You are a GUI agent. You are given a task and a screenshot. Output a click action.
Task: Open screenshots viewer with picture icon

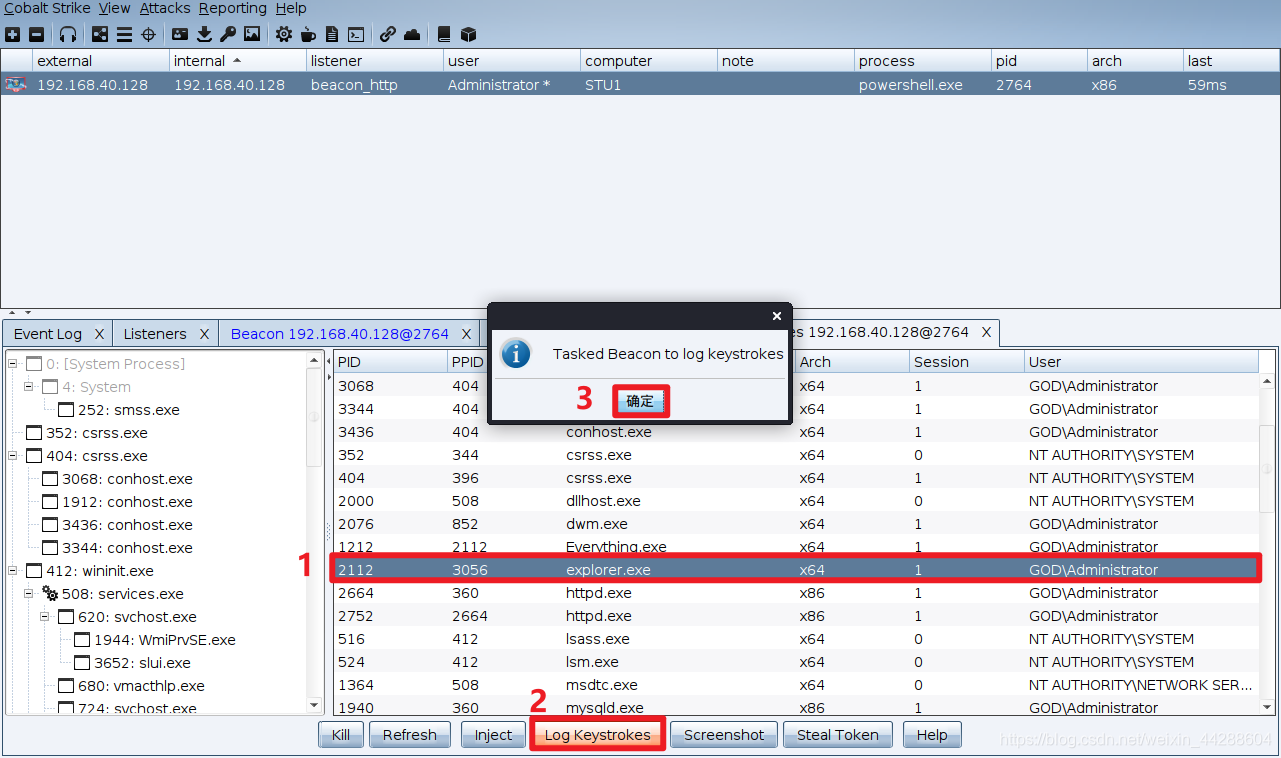pos(252,34)
